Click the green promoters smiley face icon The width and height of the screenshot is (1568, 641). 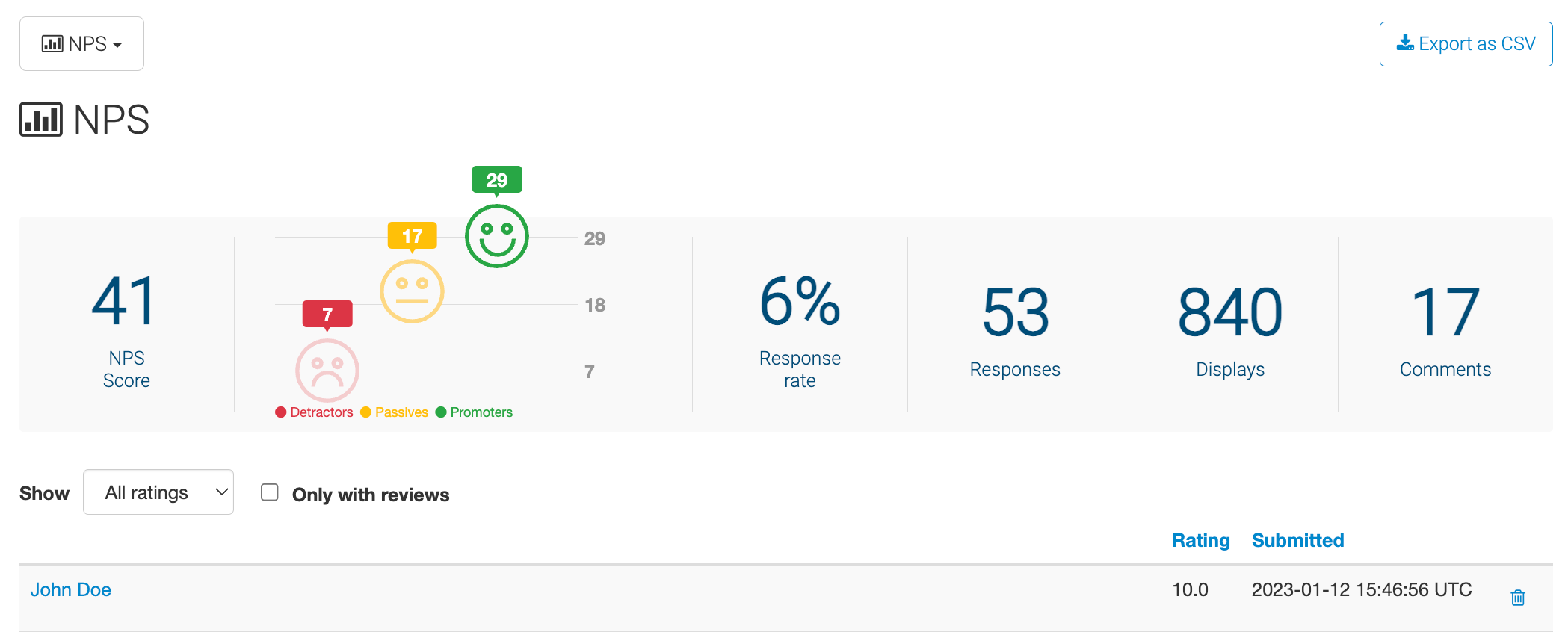496,236
